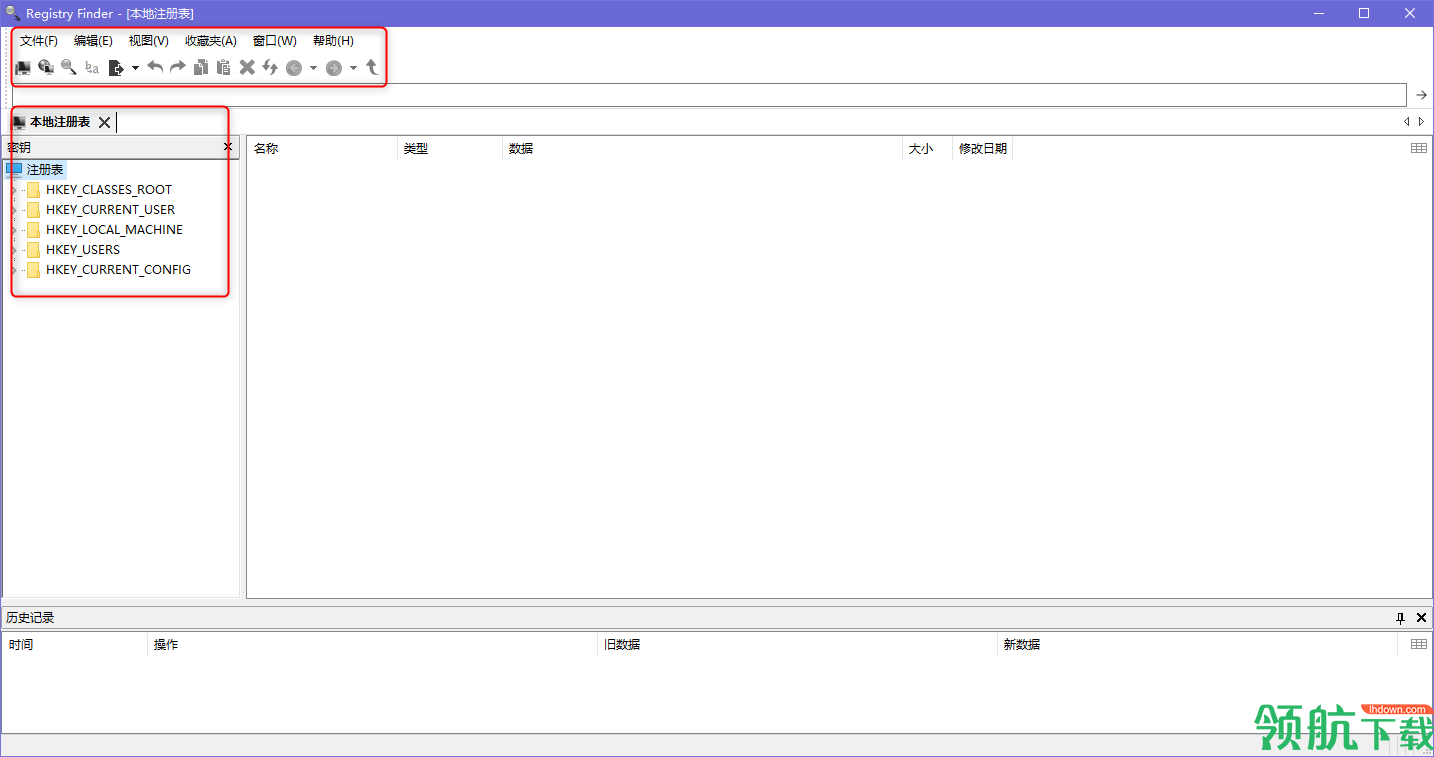1434x757 pixels.
Task: Click the address bar Go arrow
Action: click(1421, 95)
